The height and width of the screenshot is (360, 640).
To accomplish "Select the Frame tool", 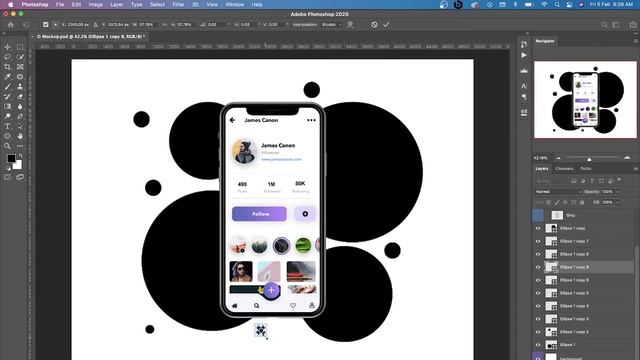I will click(x=20, y=67).
